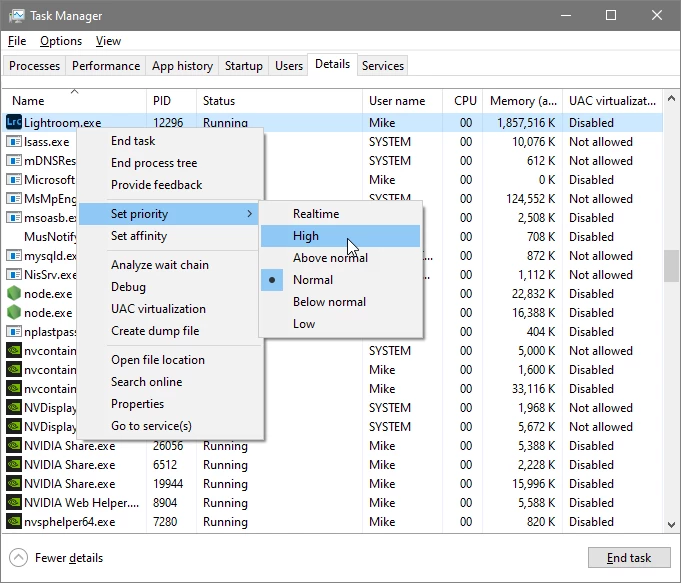Select Below normal priority
The height and width of the screenshot is (583, 681).
click(x=340, y=301)
